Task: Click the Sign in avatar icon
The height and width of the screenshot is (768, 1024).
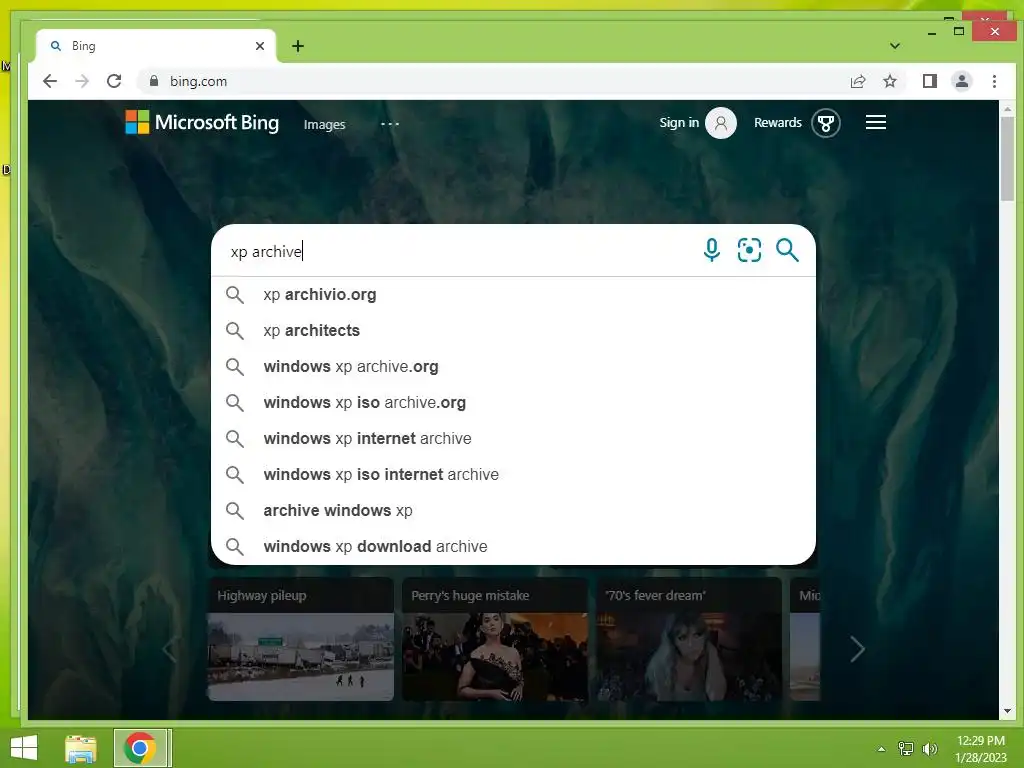Action: pyautogui.click(x=721, y=123)
